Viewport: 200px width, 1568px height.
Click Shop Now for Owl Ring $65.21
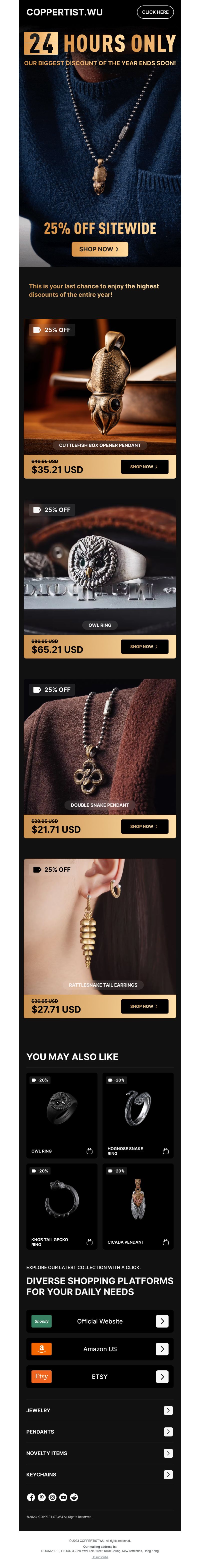coord(144,647)
